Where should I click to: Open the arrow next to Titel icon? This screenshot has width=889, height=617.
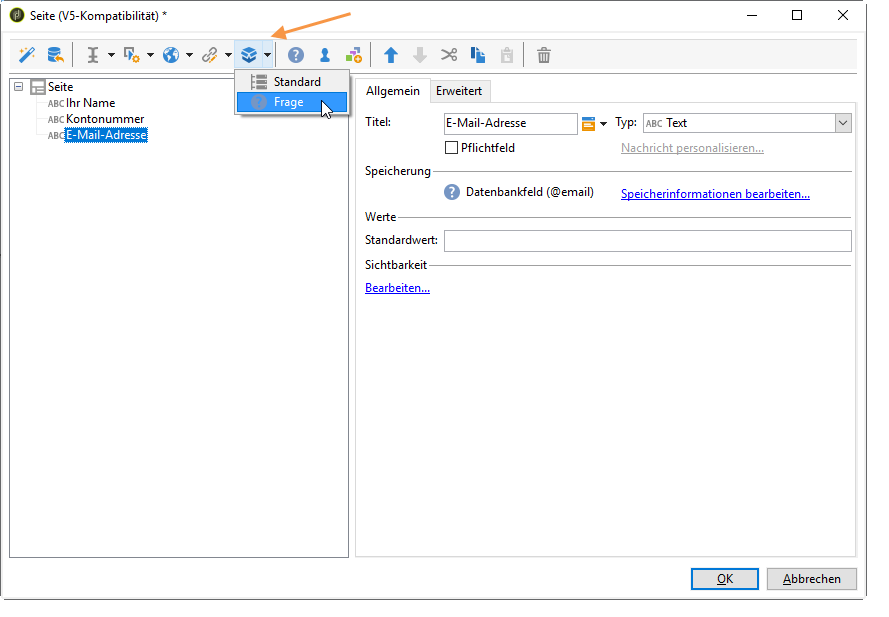603,124
